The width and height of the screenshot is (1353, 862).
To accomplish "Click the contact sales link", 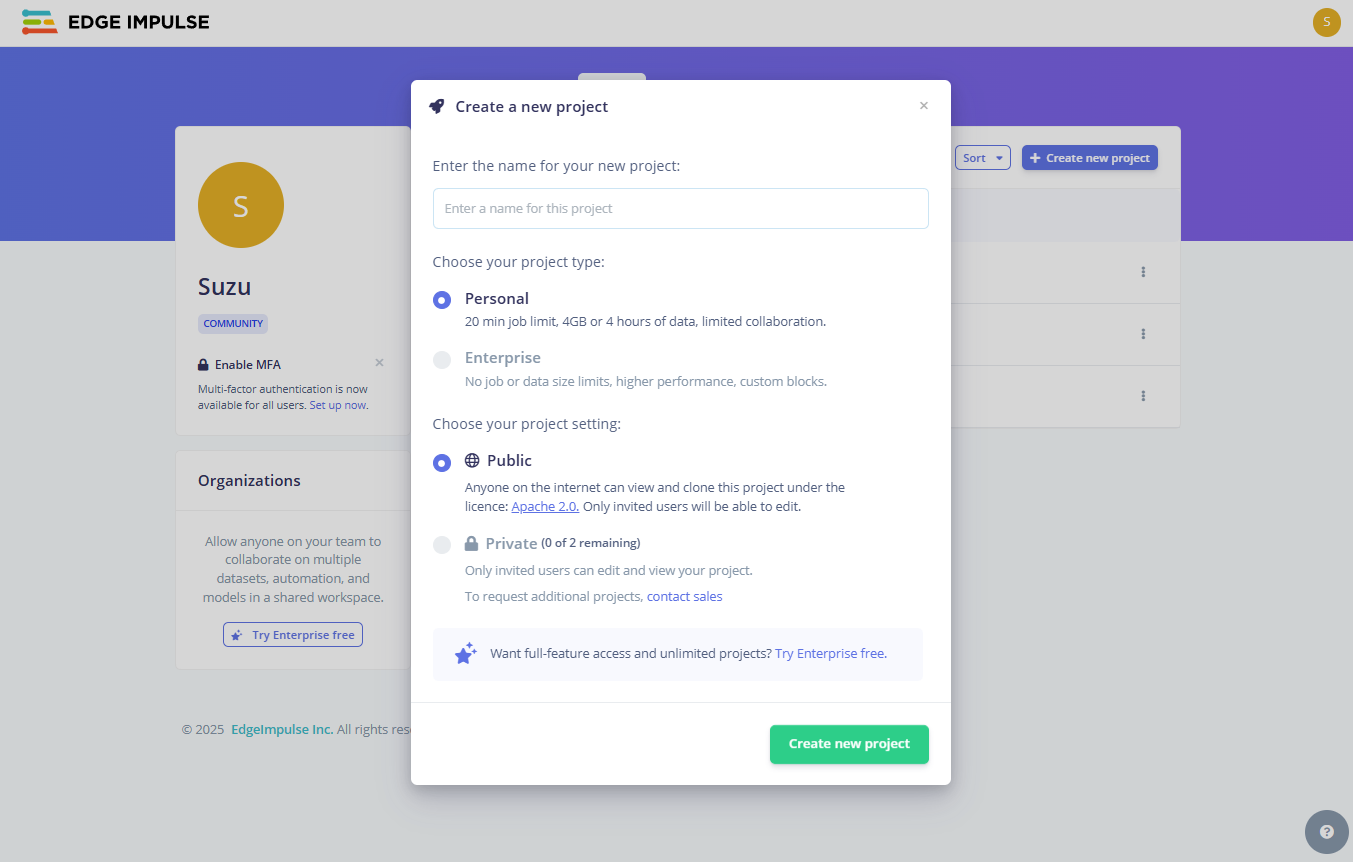I will pyautogui.click(x=684, y=597).
